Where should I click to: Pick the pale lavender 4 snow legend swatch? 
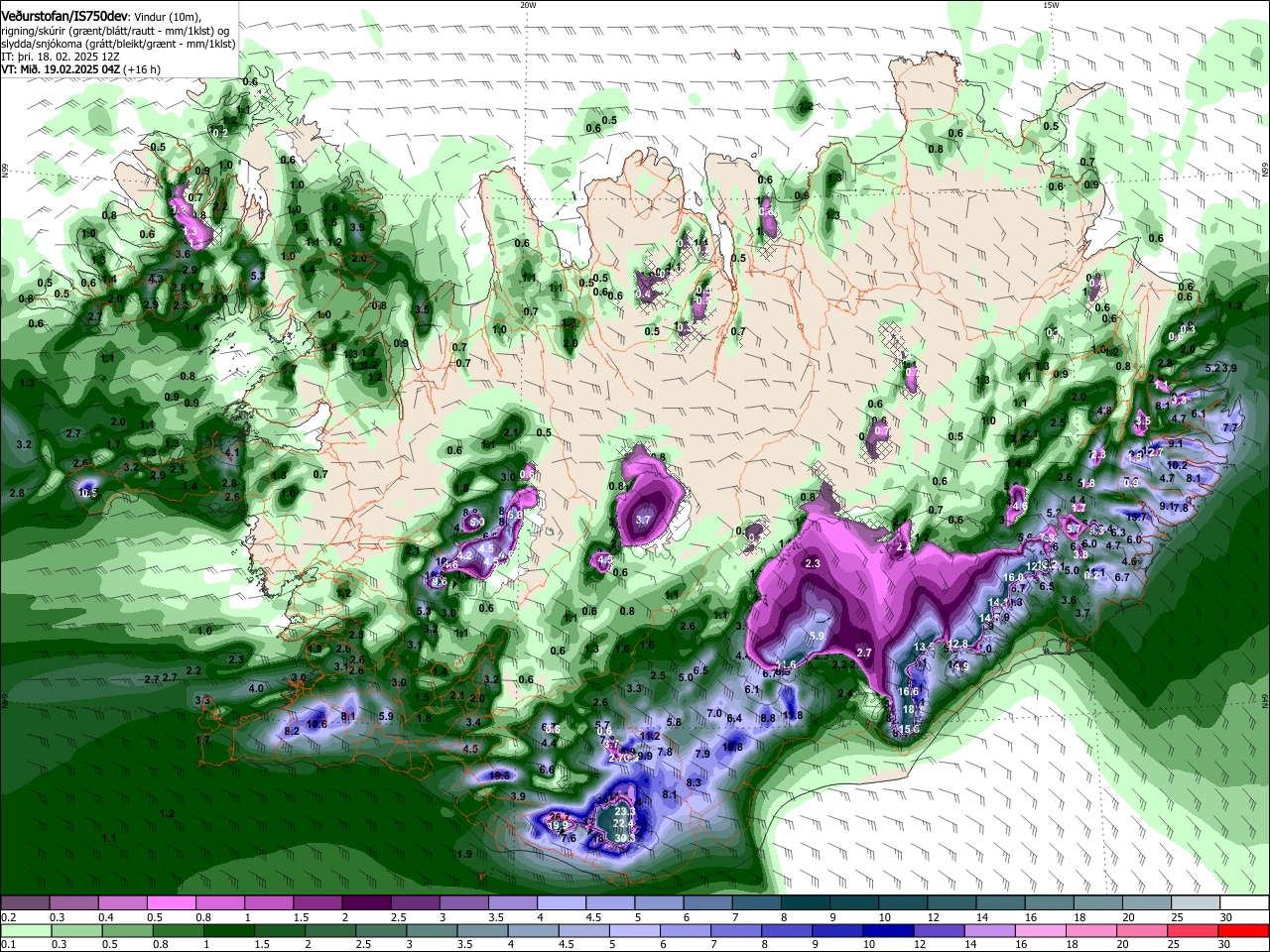point(561,902)
